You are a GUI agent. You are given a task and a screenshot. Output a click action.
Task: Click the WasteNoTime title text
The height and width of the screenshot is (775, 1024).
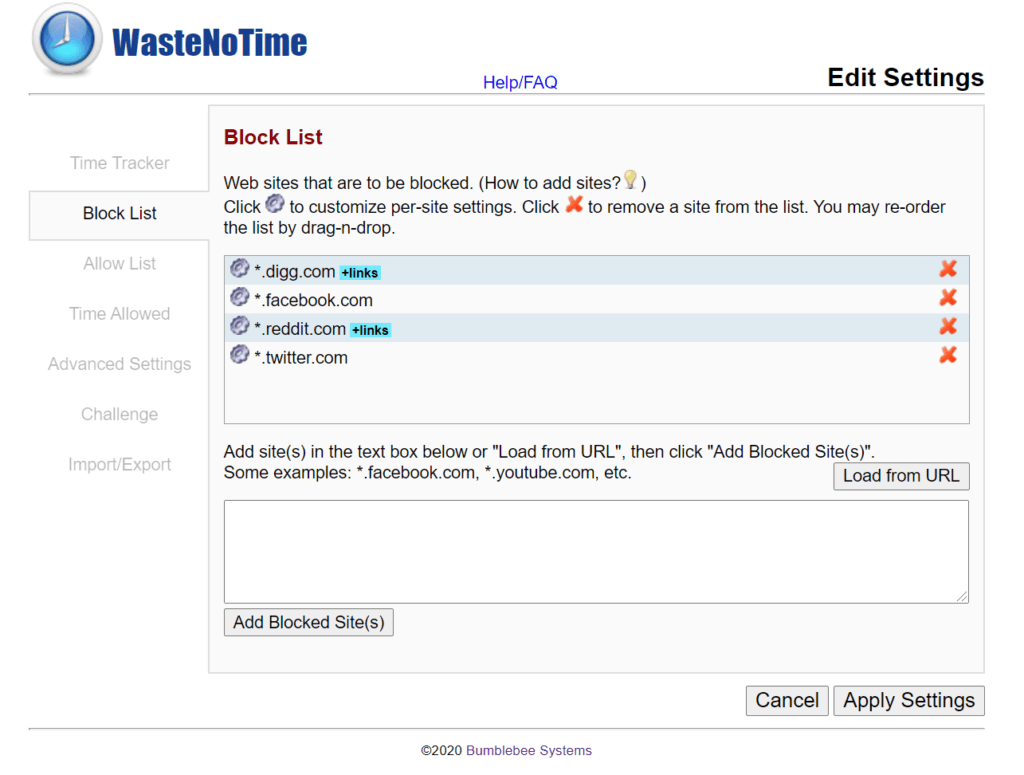click(210, 43)
